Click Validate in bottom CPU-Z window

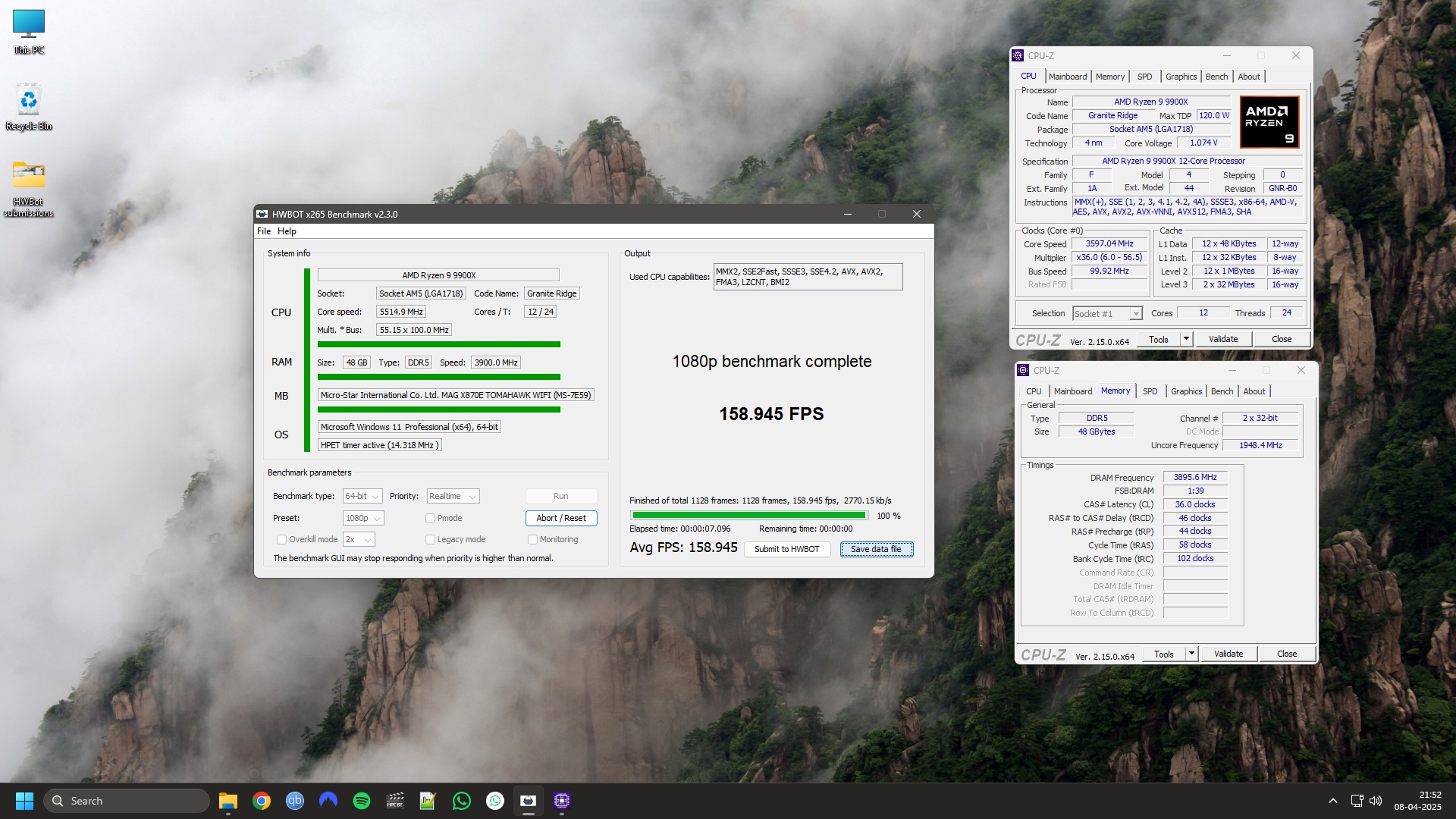1228,654
